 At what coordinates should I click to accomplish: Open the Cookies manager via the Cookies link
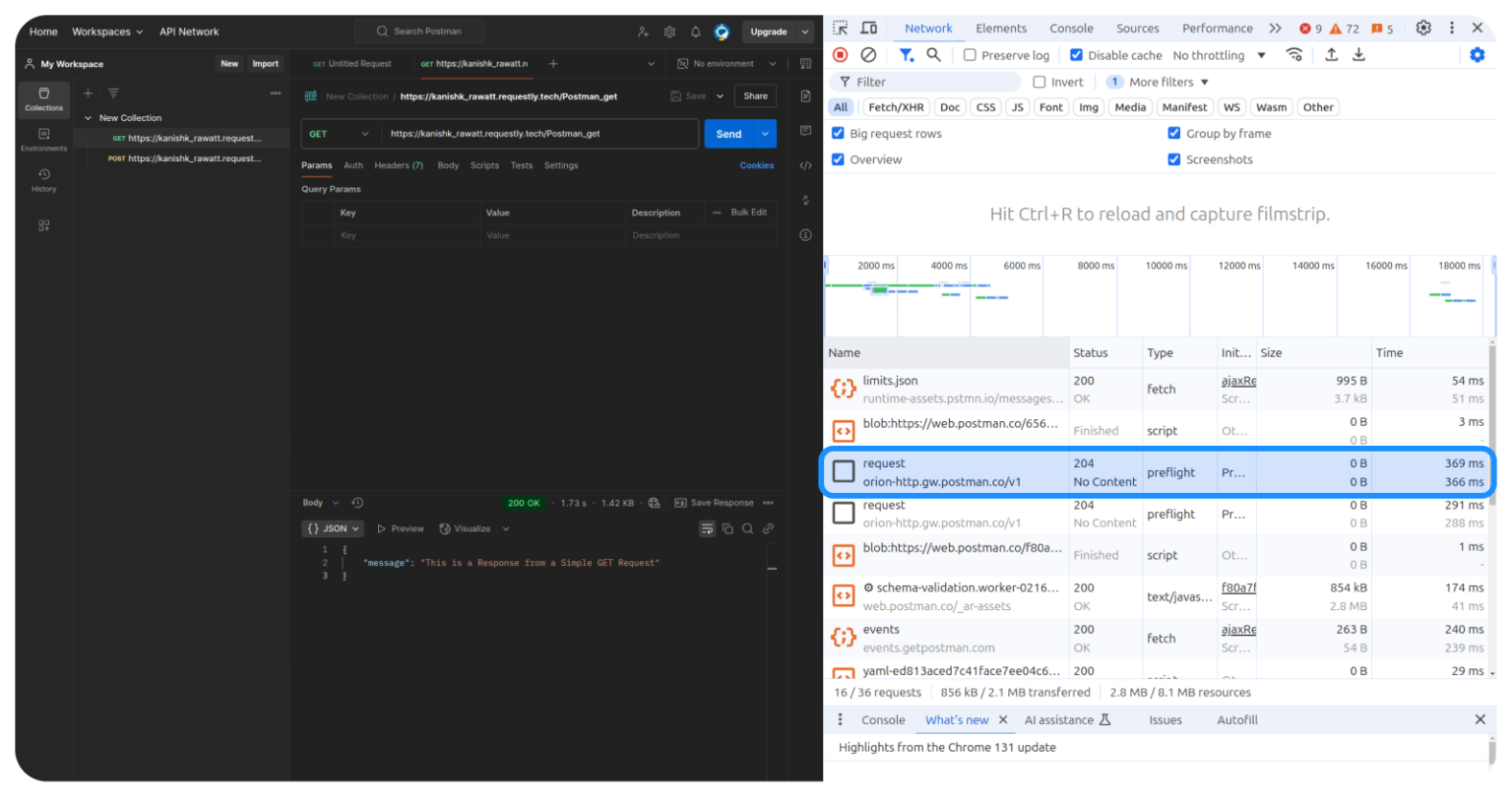756,165
